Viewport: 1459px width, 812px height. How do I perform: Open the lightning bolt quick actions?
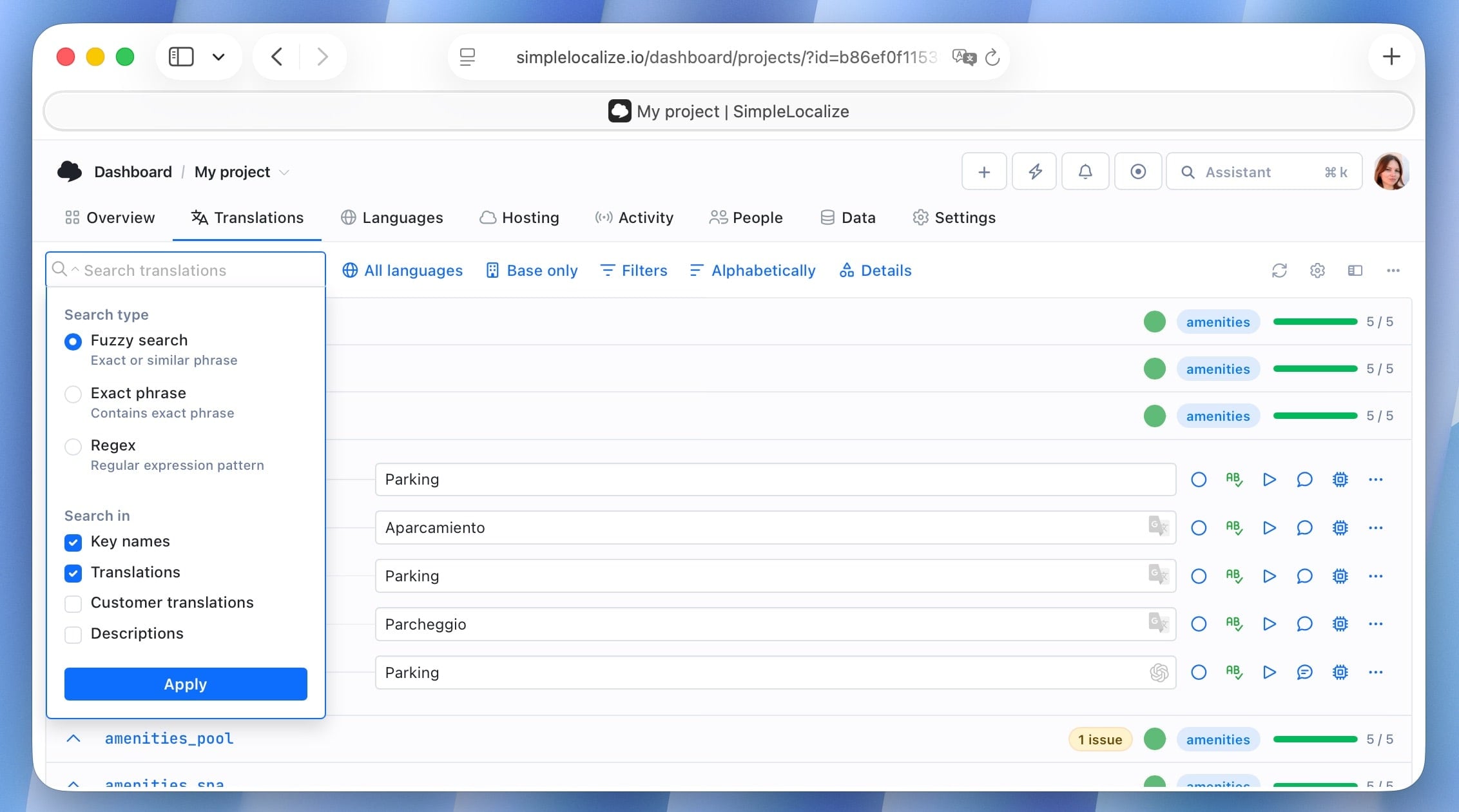[1034, 172]
